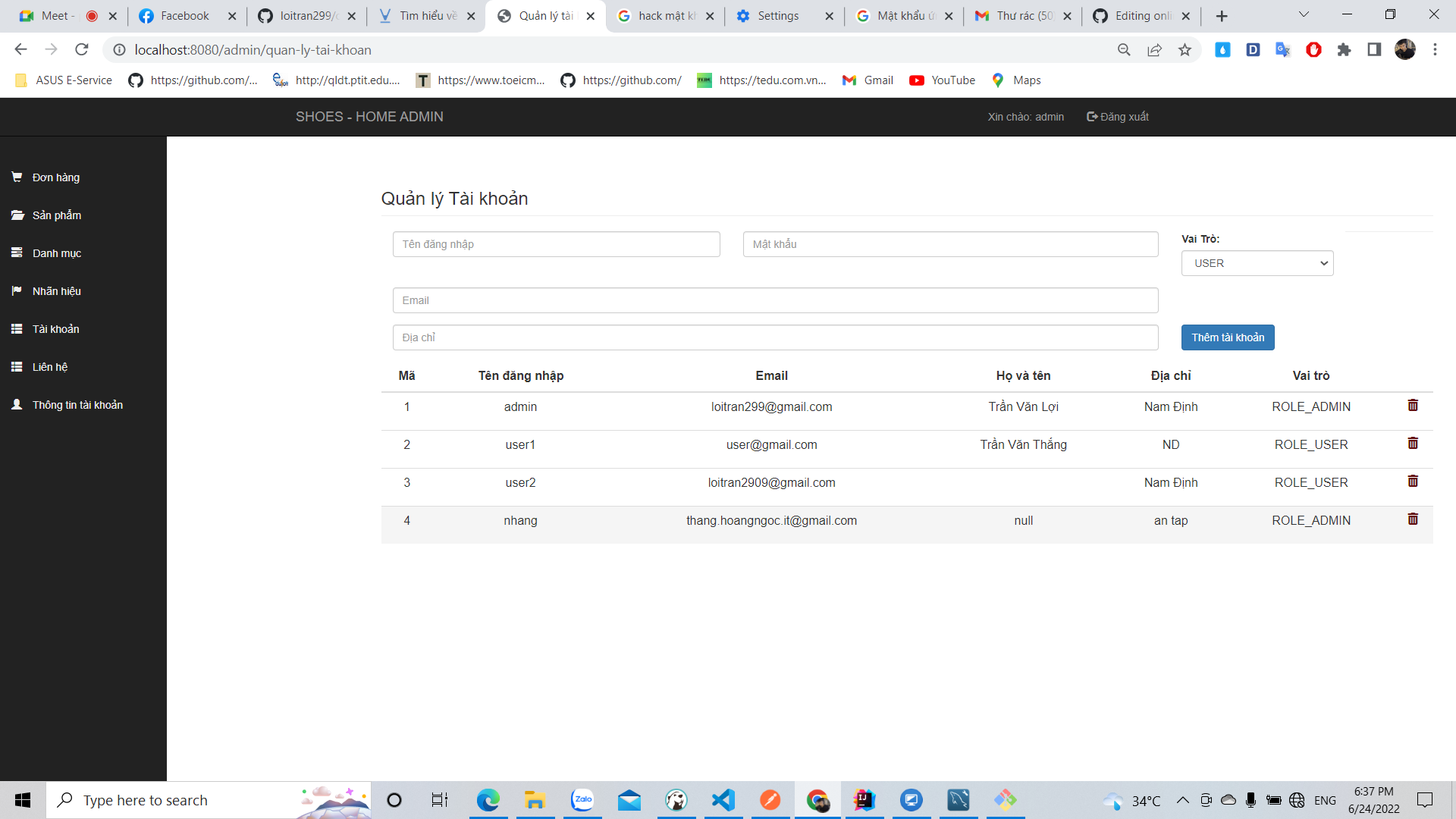Open Thông tin tài khoản via person icon

click(16, 404)
